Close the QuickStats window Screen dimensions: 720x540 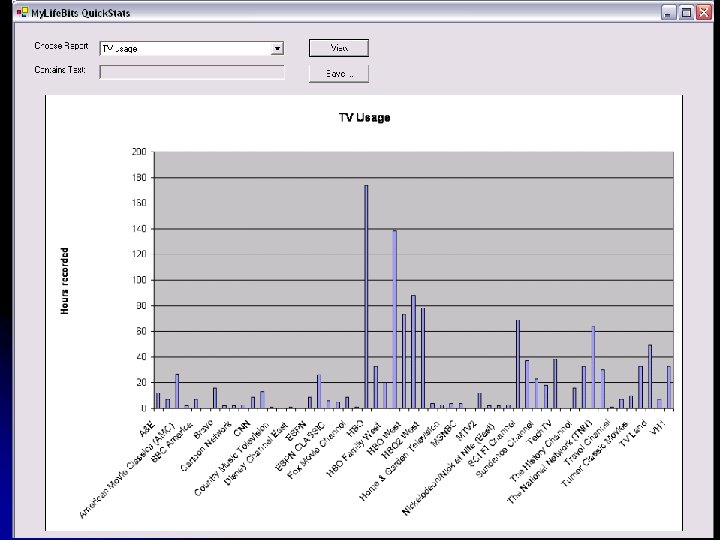[x=703, y=12]
